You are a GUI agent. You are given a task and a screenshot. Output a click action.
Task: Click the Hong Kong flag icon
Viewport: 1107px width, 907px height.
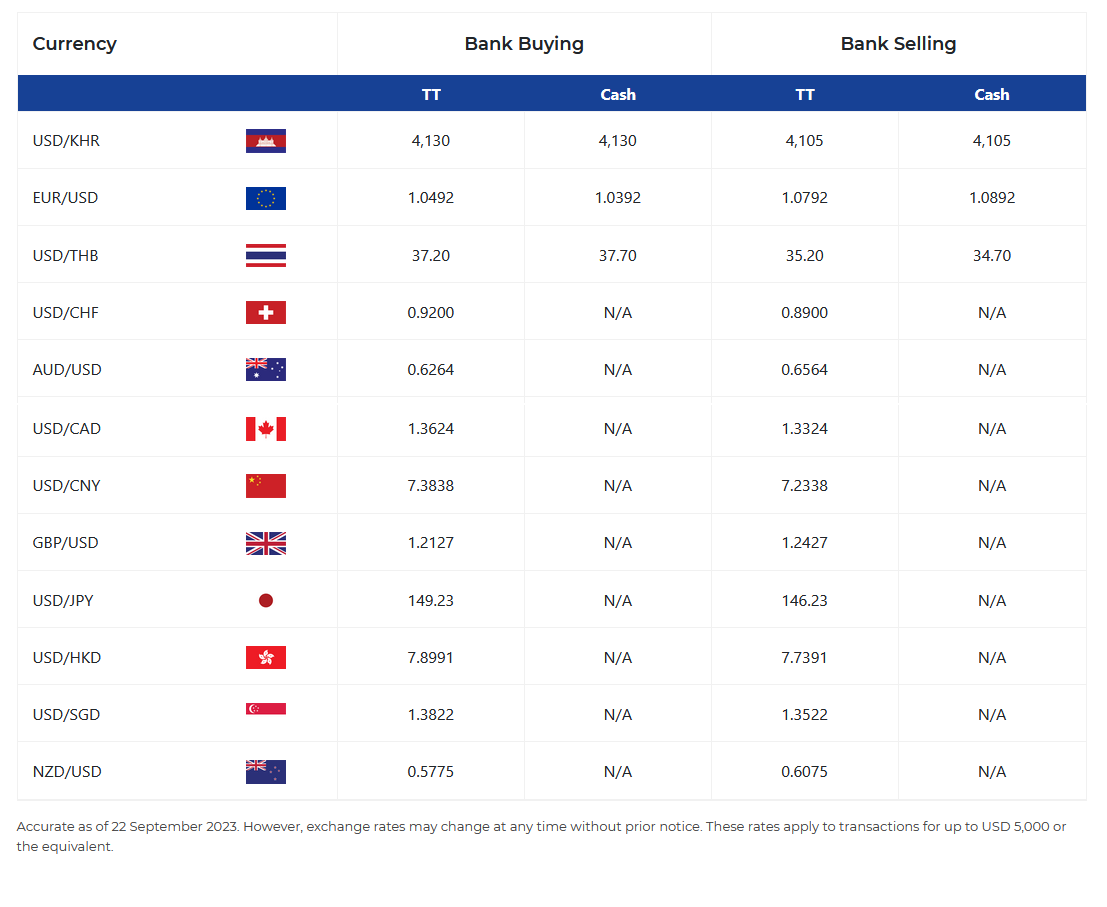266,657
